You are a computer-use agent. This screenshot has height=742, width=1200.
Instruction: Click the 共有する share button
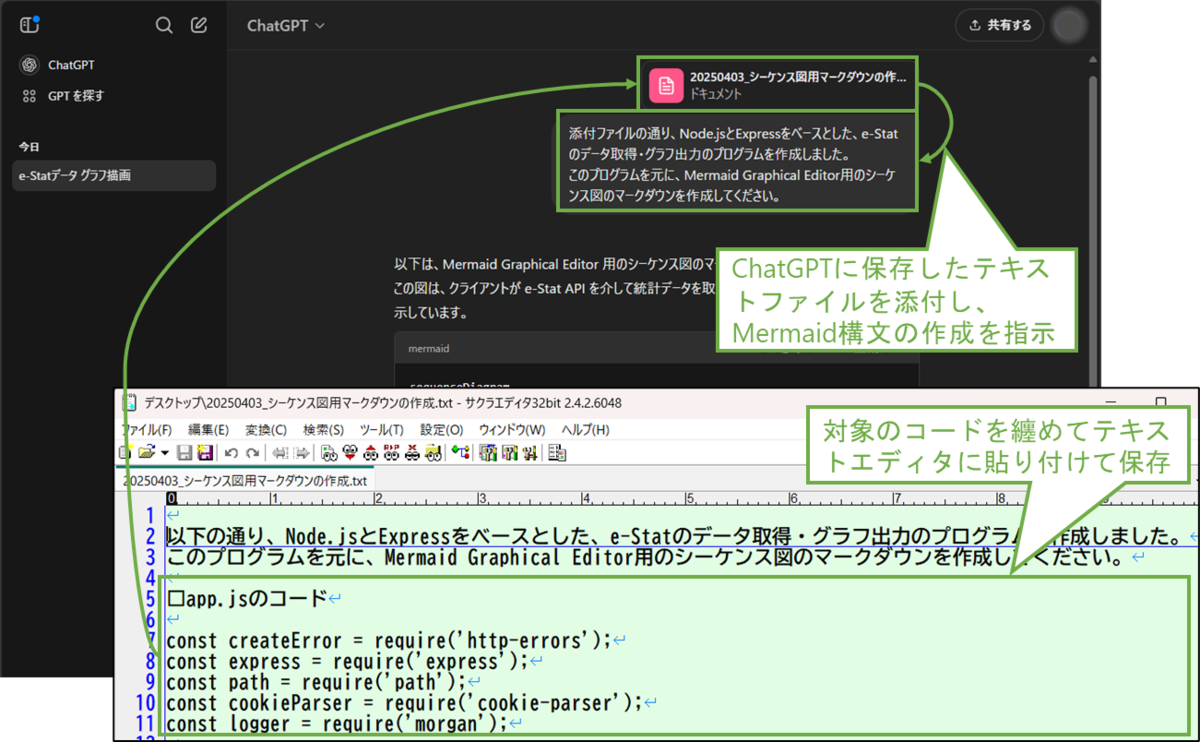(999, 26)
